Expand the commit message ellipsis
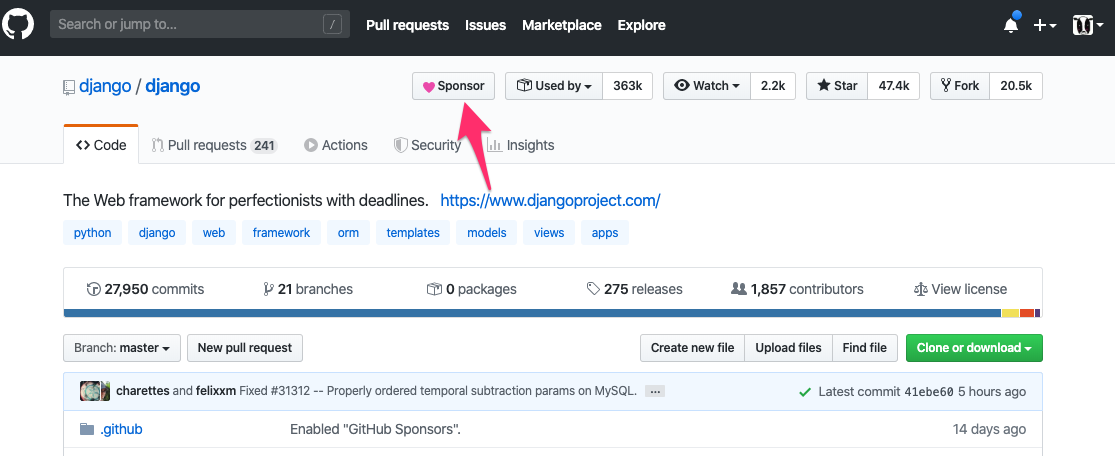1115x456 pixels. 655,391
